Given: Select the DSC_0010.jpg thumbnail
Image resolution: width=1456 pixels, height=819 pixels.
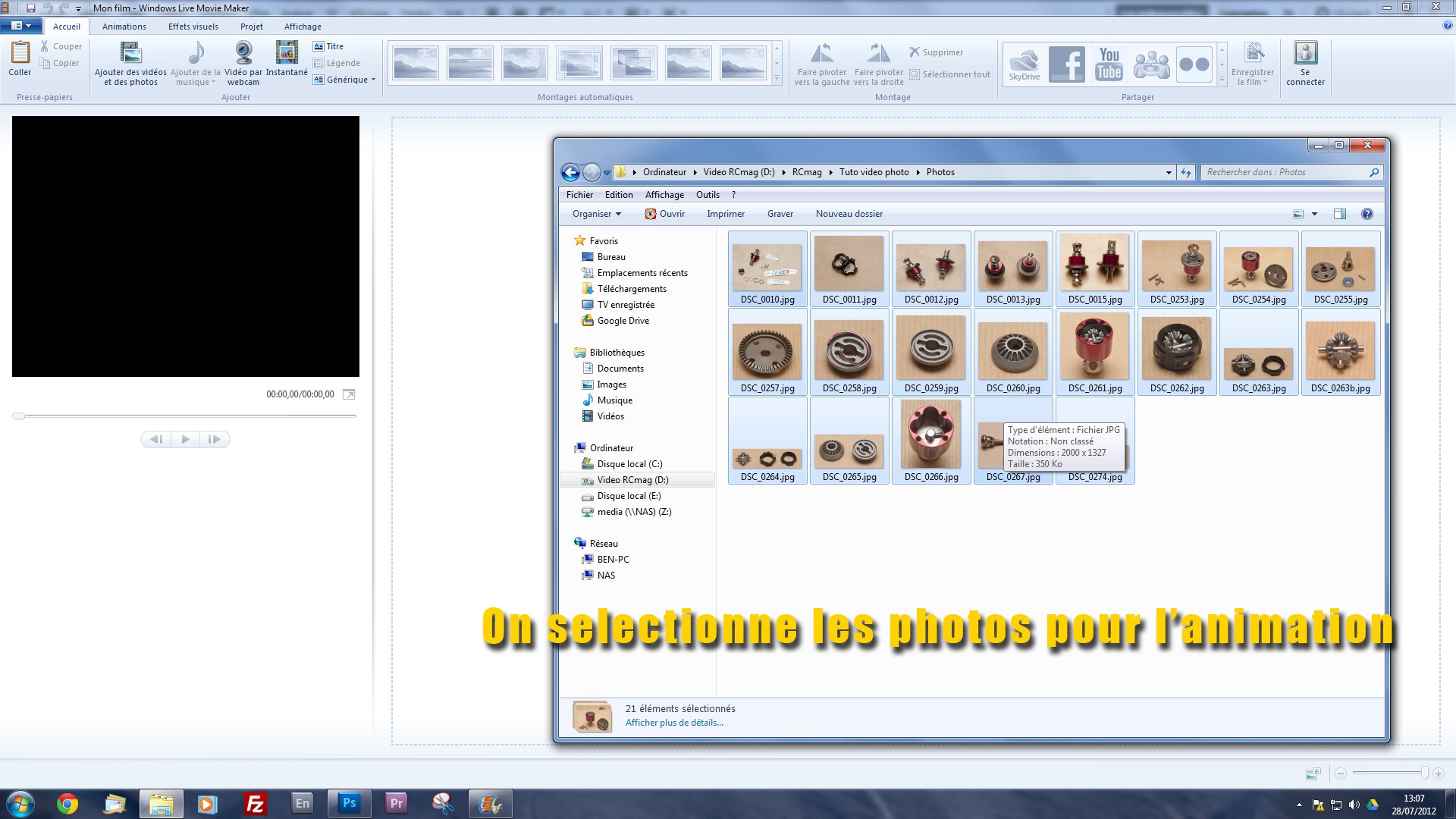Looking at the screenshot, I should click(x=767, y=268).
